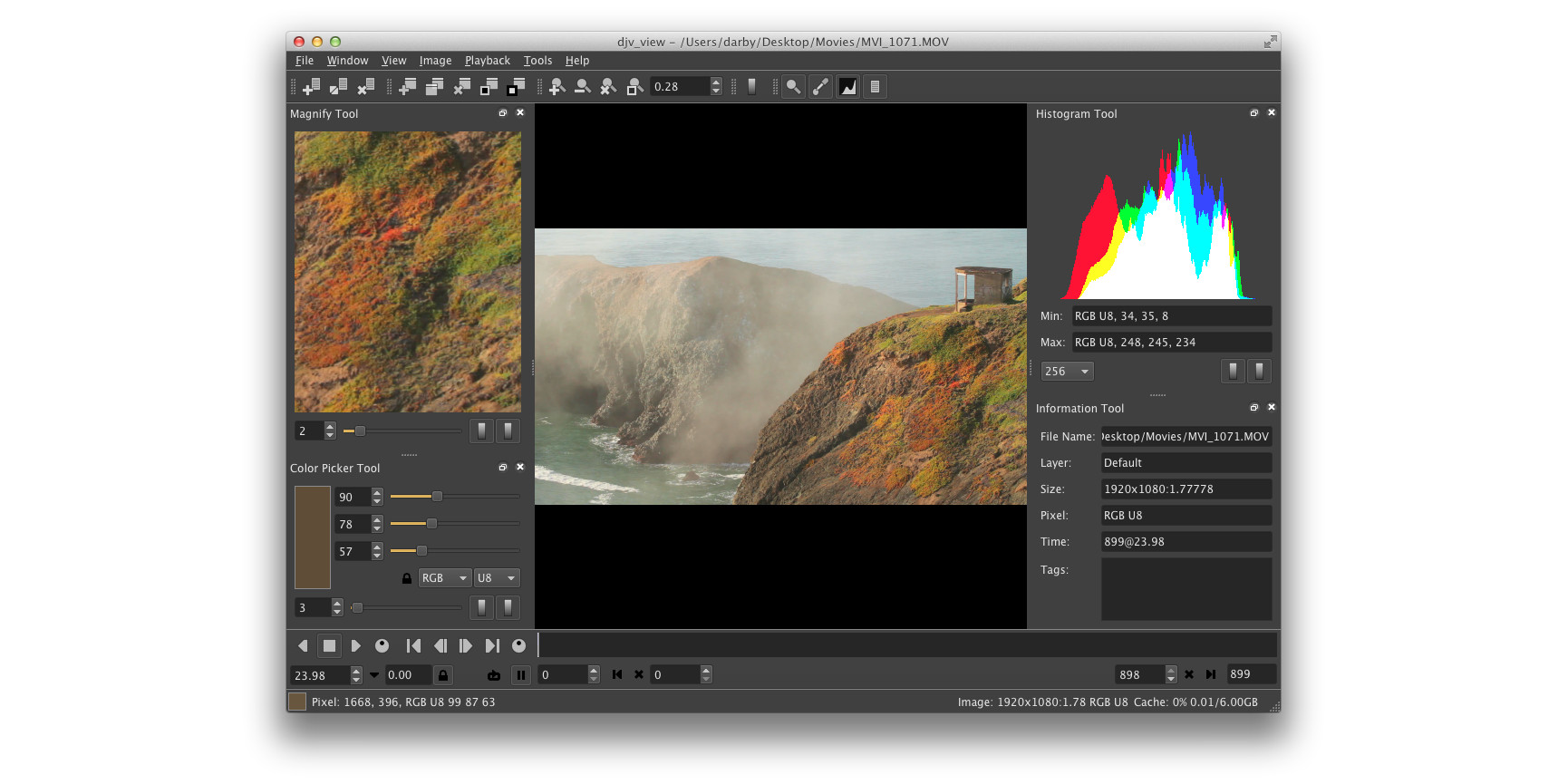1568x784 pixels.
Task: Open the Image menu
Action: pyautogui.click(x=435, y=61)
